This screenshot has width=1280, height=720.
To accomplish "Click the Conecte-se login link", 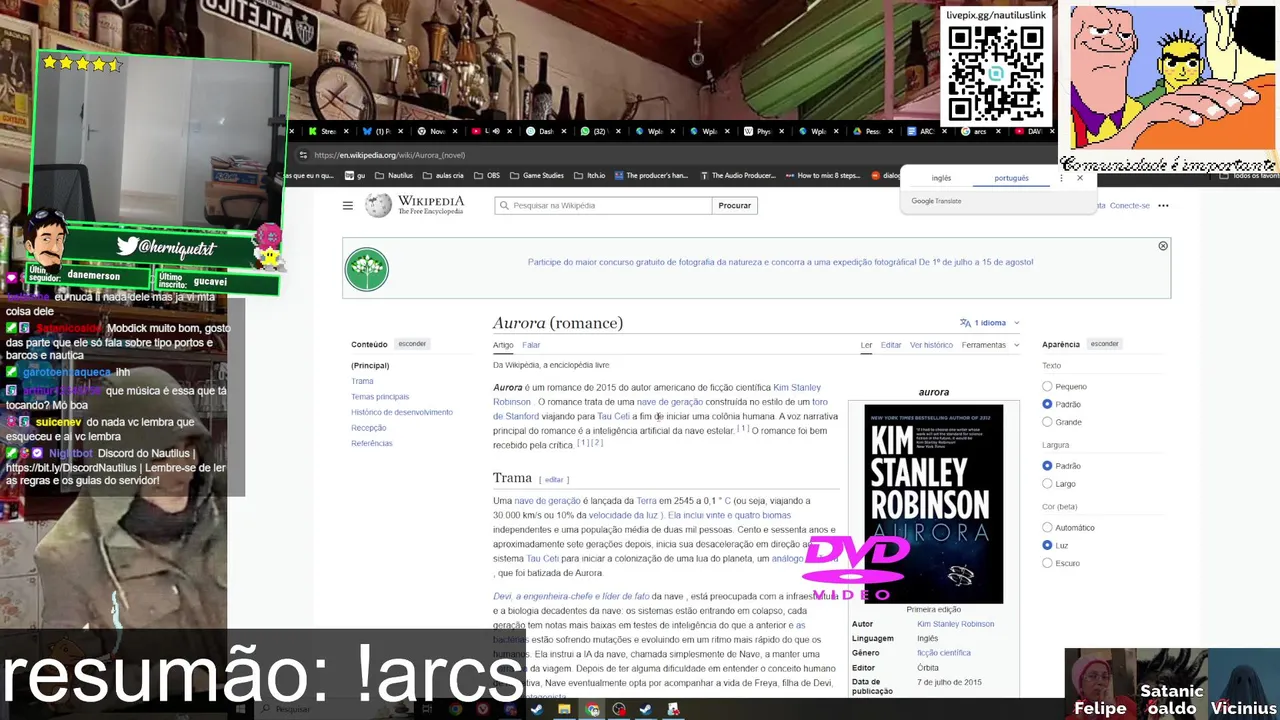I will tap(1129, 206).
